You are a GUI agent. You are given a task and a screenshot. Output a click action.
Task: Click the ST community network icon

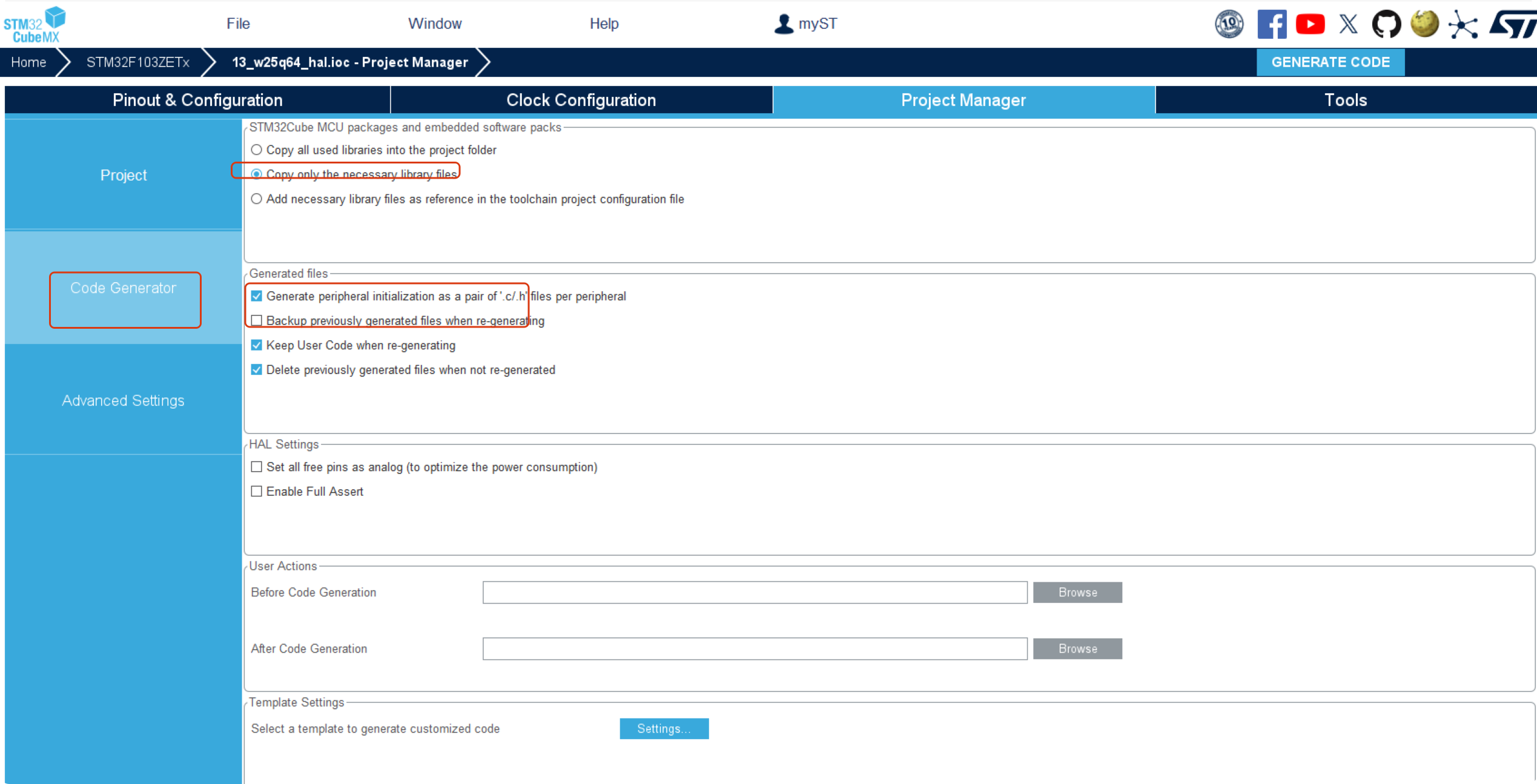1463,25
